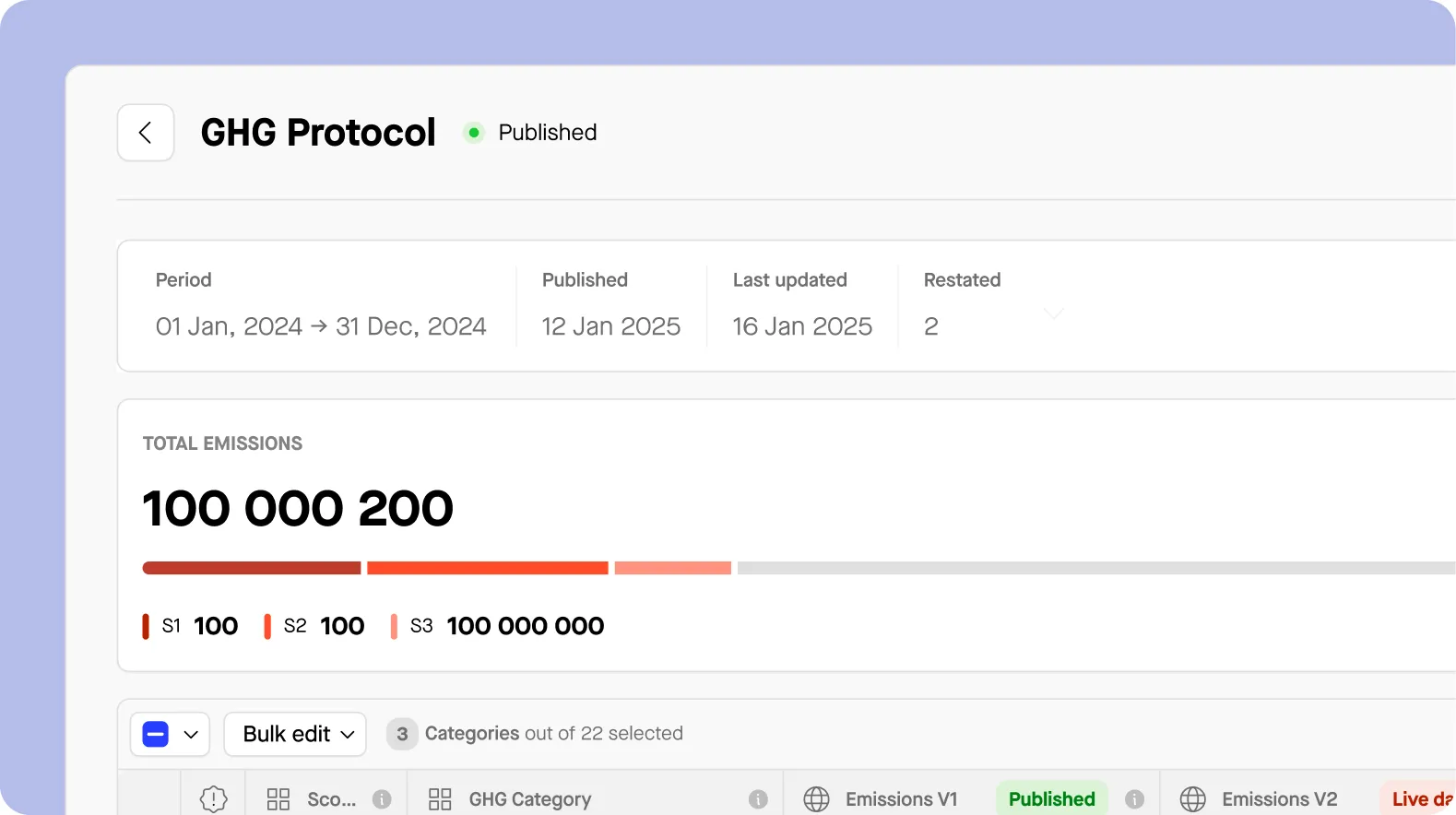The image size is (1456, 815).
Task: Click the info icon for Emissions V1
Action: click(x=1134, y=799)
